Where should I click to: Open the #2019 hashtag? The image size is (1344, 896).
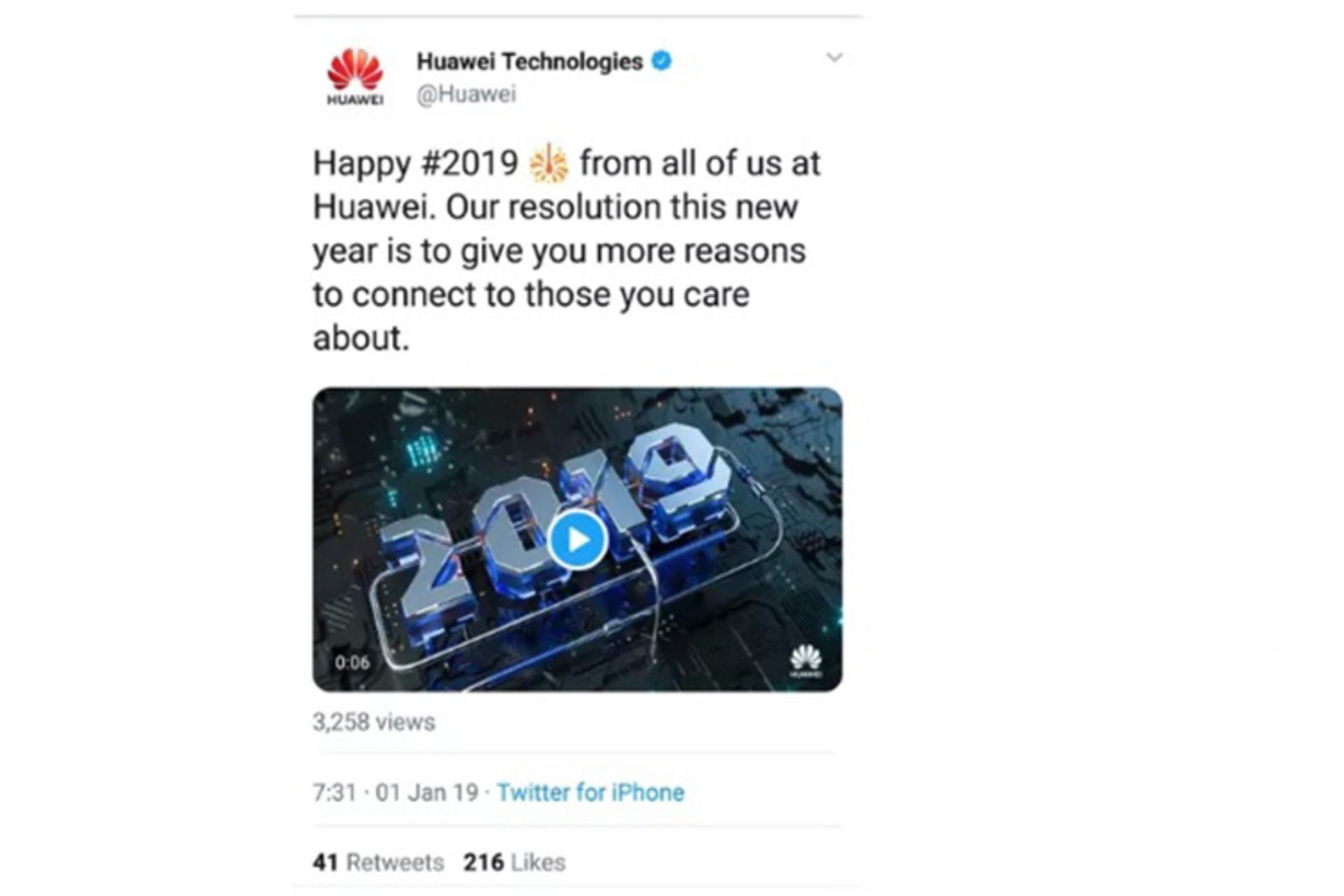pos(470,163)
